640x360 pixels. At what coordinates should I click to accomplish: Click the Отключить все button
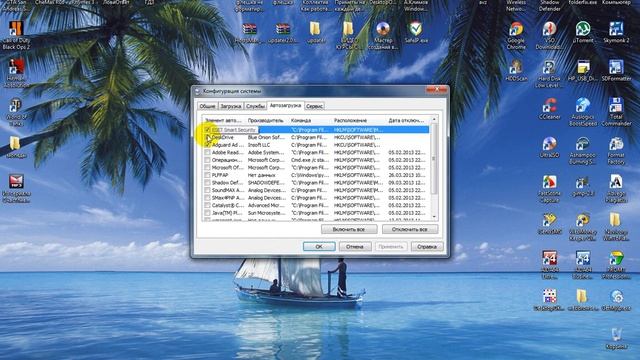[410, 229]
